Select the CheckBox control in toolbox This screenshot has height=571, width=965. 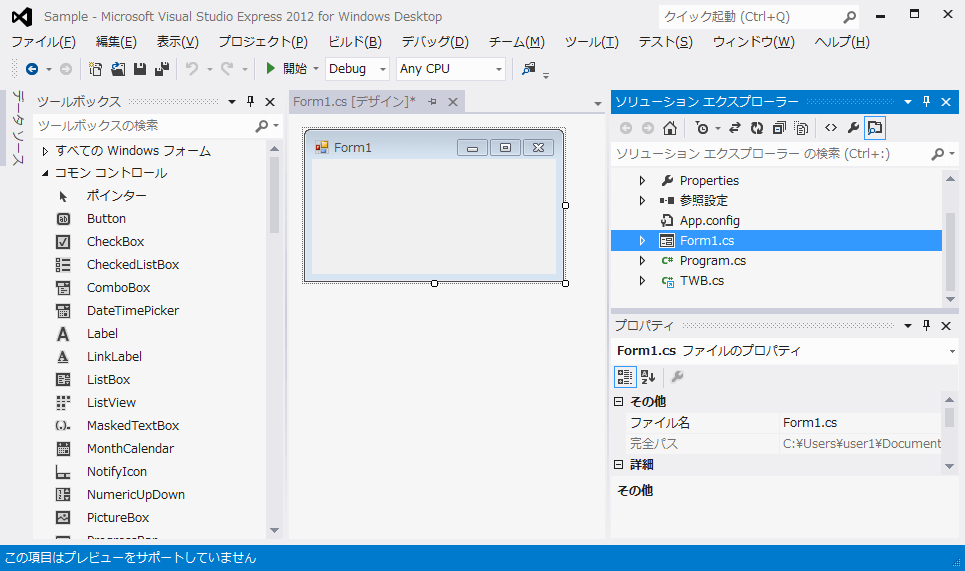click(x=115, y=242)
